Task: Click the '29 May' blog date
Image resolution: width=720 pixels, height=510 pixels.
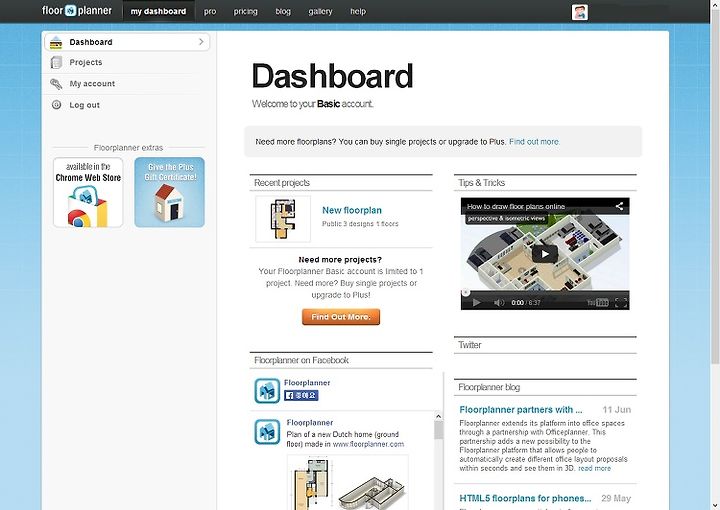Action: pyautogui.click(x=616, y=498)
